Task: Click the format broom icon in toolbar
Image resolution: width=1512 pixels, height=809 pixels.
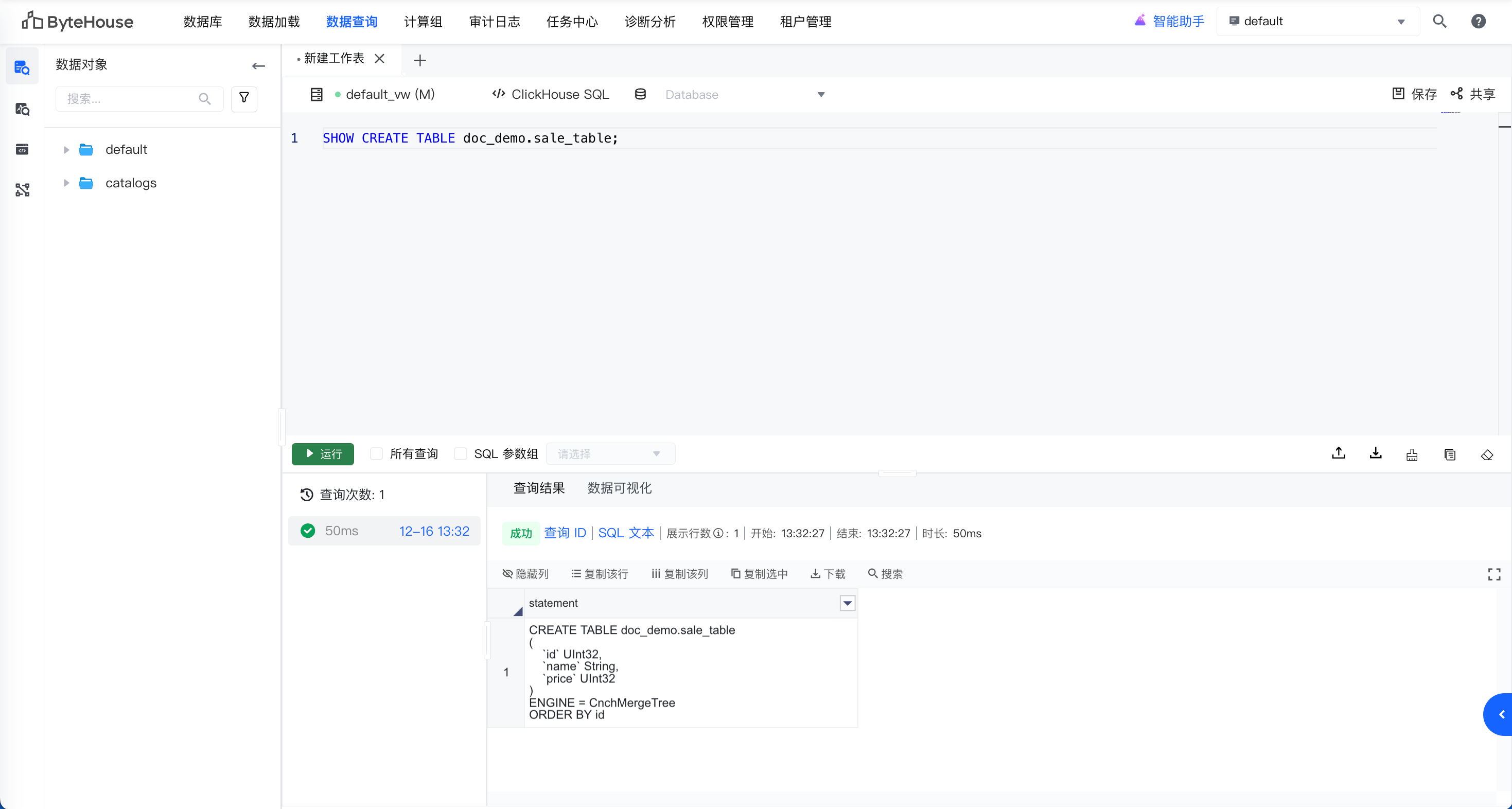Action: tap(1412, 454)
